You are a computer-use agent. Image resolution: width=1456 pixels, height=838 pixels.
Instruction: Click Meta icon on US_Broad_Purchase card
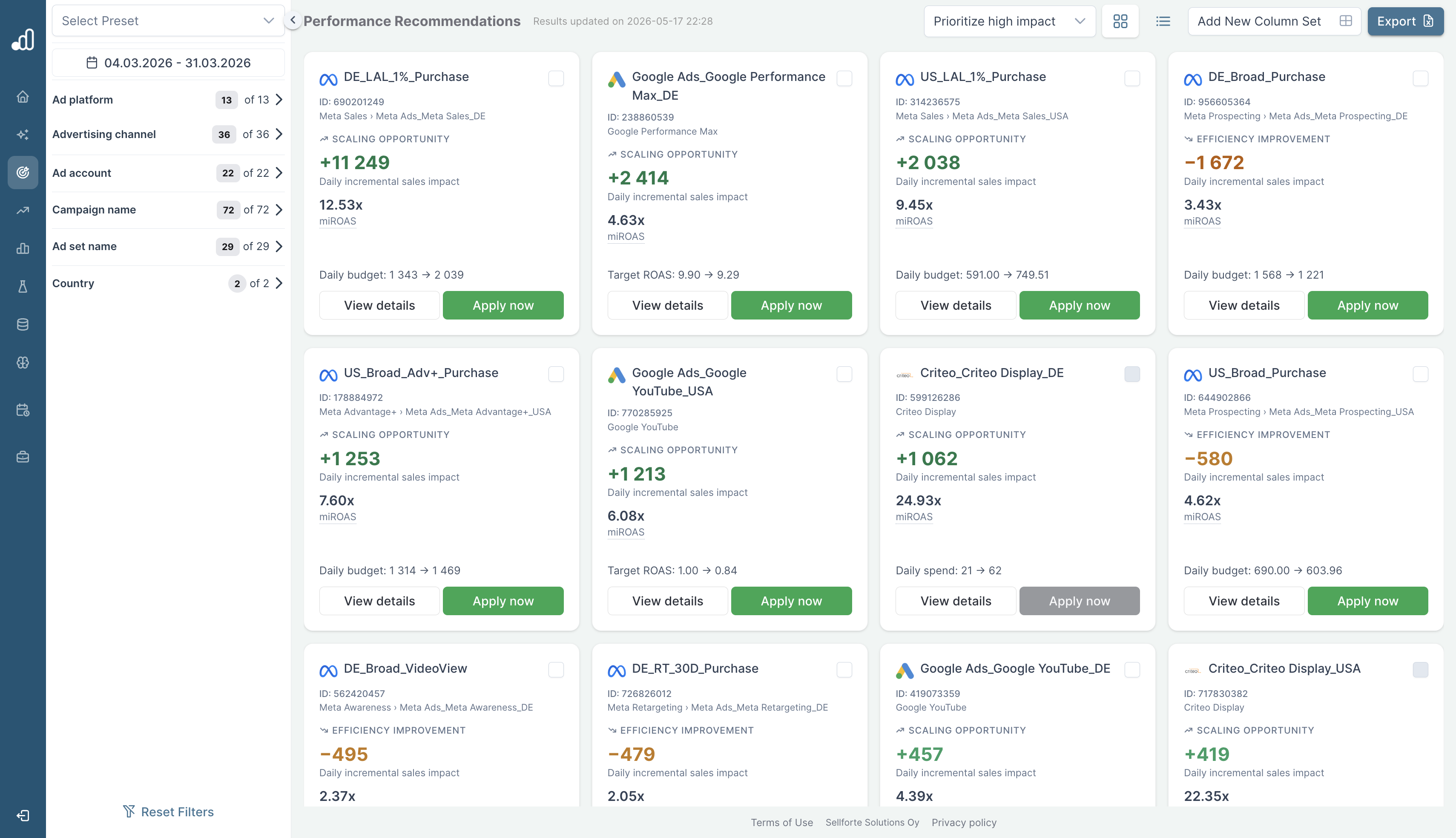[1192, 375]
